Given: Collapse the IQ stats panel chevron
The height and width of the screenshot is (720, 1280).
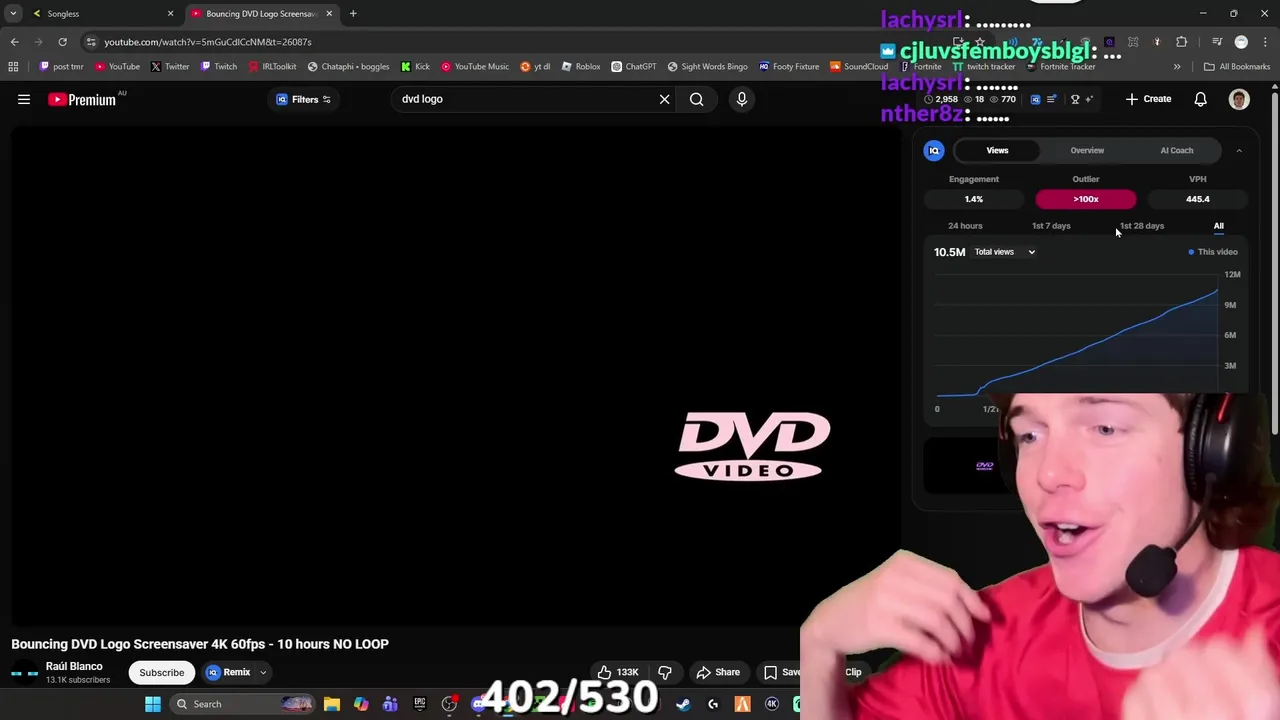Looking at the screenshot, I should [x=1239, y=150].
